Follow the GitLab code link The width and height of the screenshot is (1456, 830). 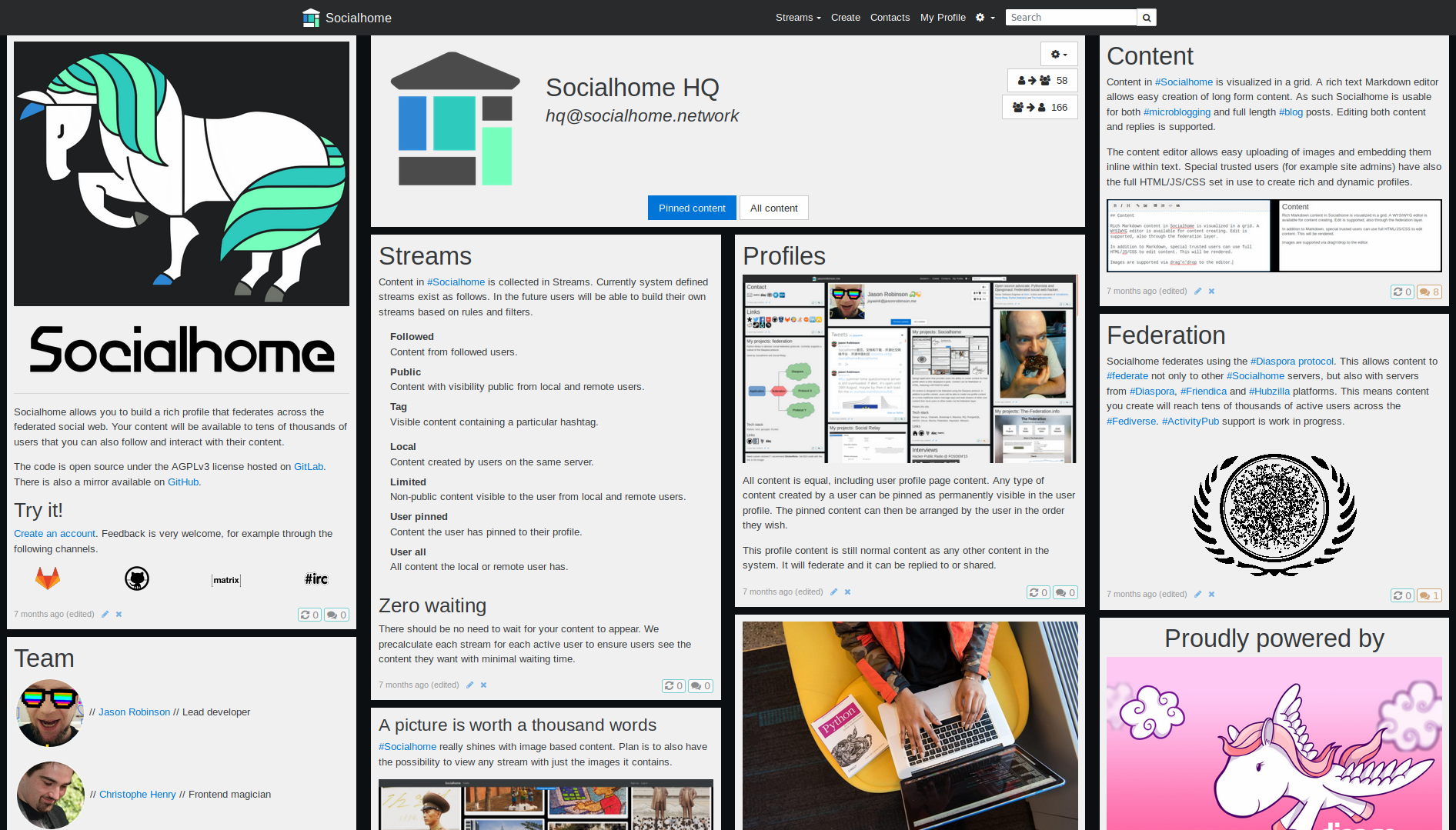[x=309, y=467]
